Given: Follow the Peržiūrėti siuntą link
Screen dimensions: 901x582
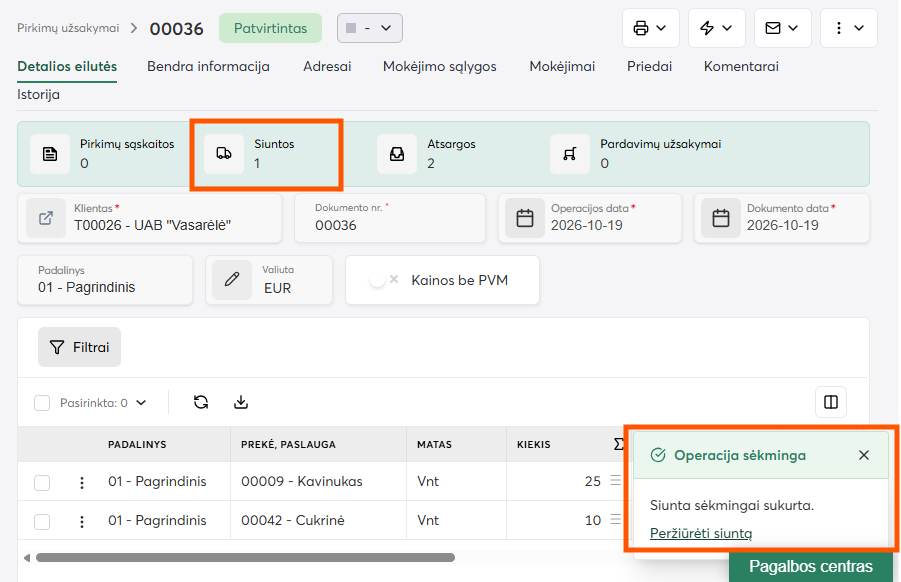Looking at the screenshot, I should tap(701, 533).
